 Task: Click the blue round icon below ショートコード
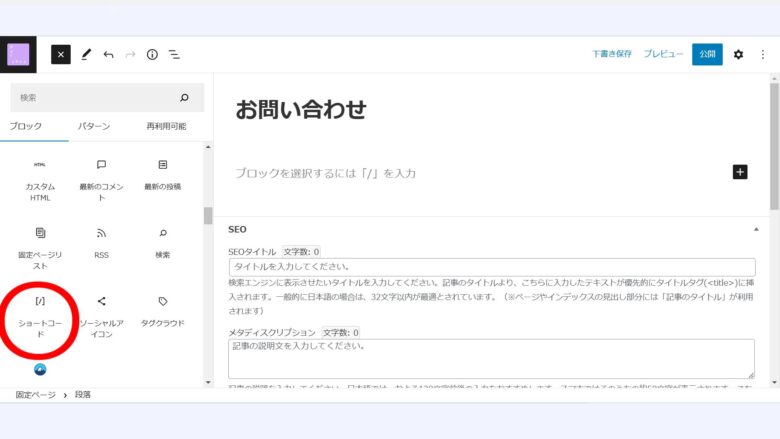coord(40,369)
